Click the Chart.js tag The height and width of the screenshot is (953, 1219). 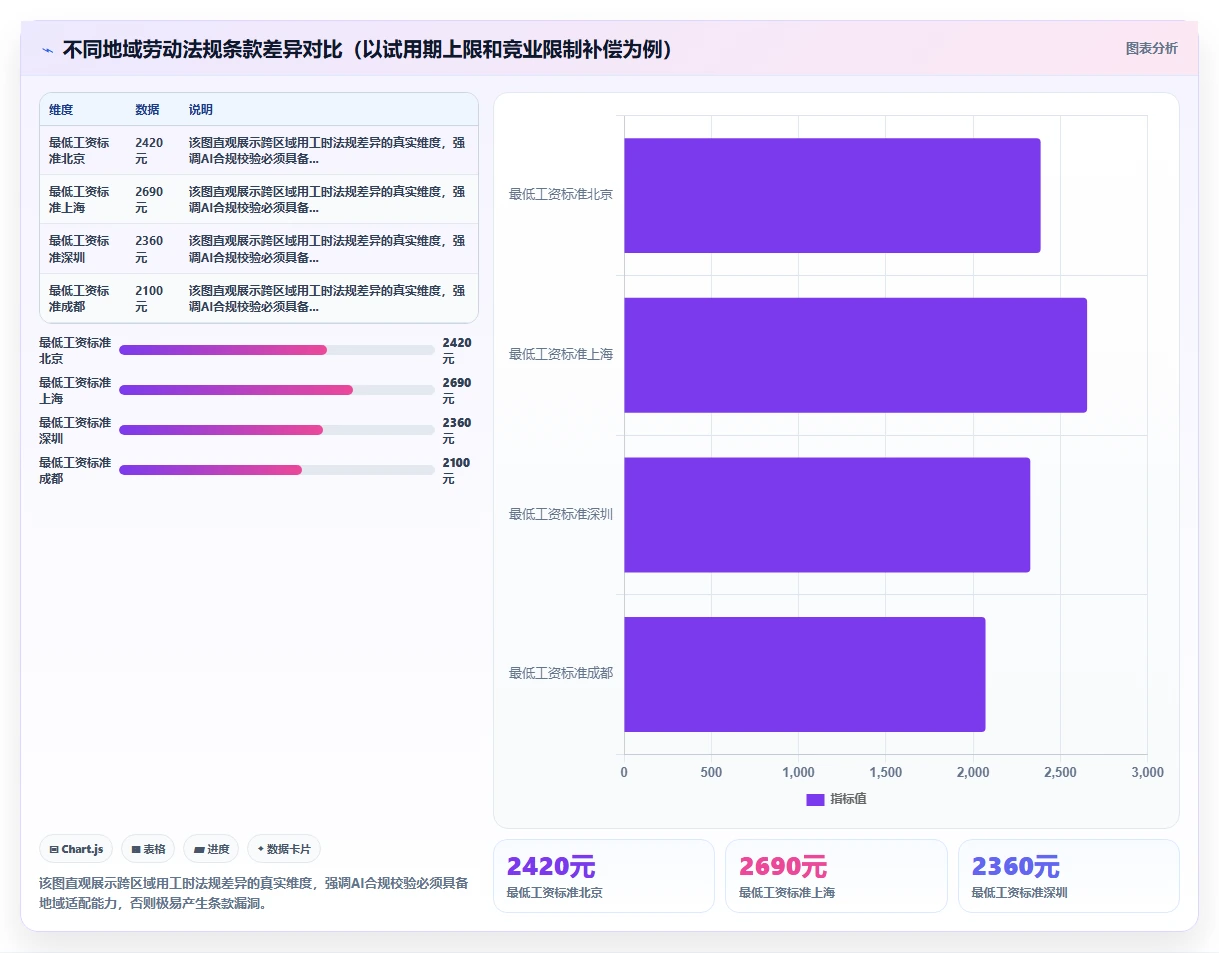click(77, 849)
